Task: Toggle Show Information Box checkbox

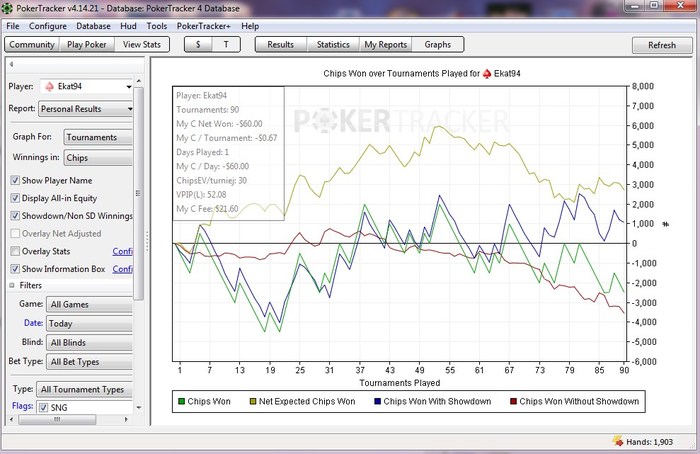Action: [x=15, y=269]
